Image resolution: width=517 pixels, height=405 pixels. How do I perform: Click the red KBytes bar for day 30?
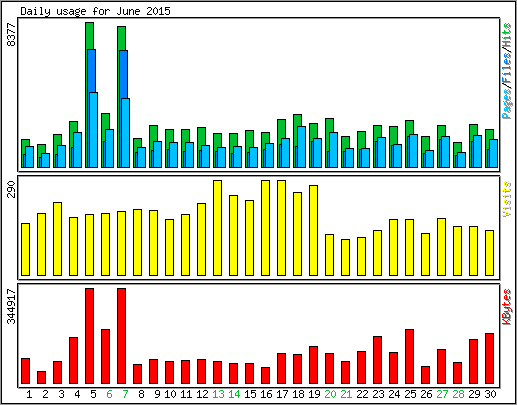pyautogui.click(x=489, y=358)
